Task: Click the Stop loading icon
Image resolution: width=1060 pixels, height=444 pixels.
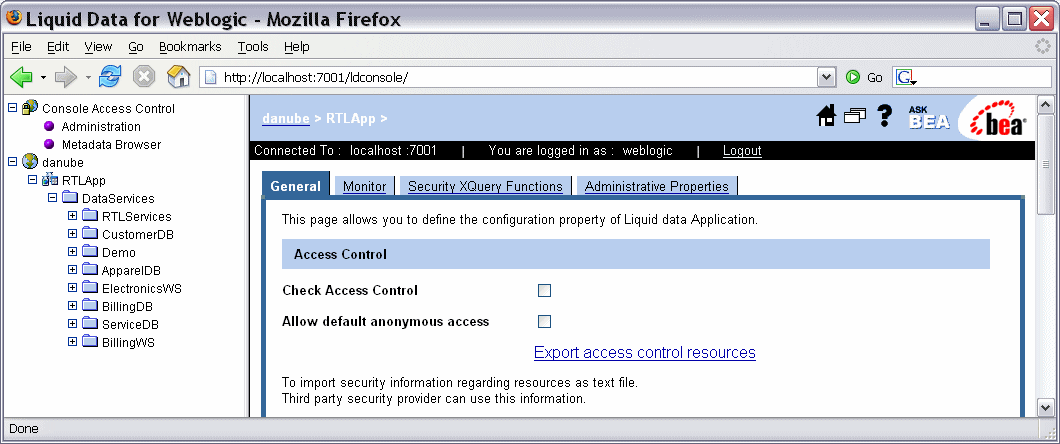Action: [144, 76]
